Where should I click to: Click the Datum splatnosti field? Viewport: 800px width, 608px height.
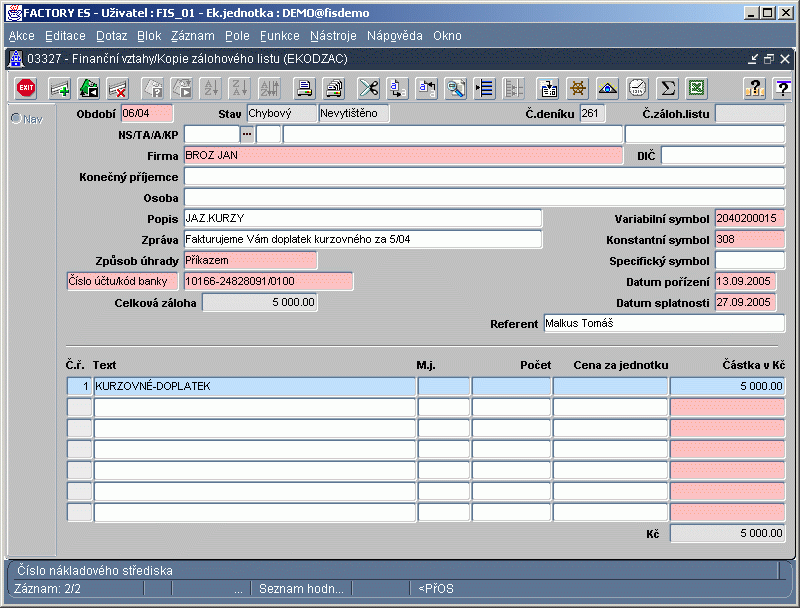click(x=745, y=302)
